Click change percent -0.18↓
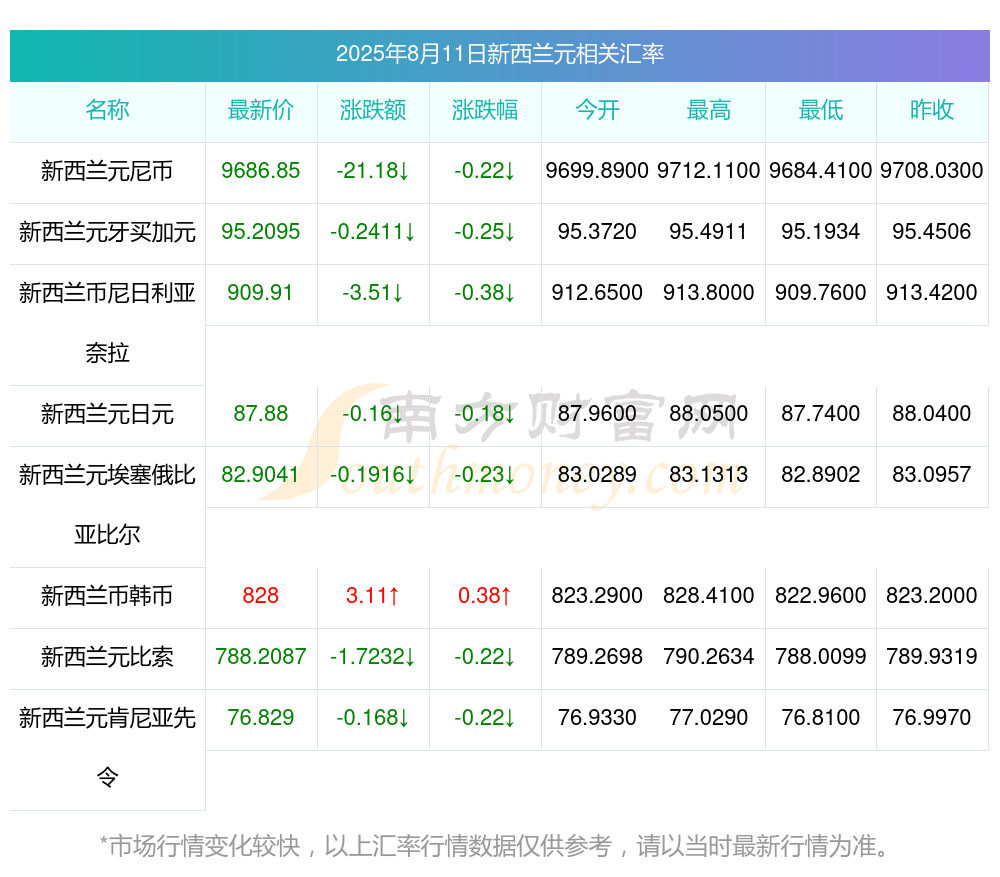Screen dimensions: 1000x877 coord(485,413)
